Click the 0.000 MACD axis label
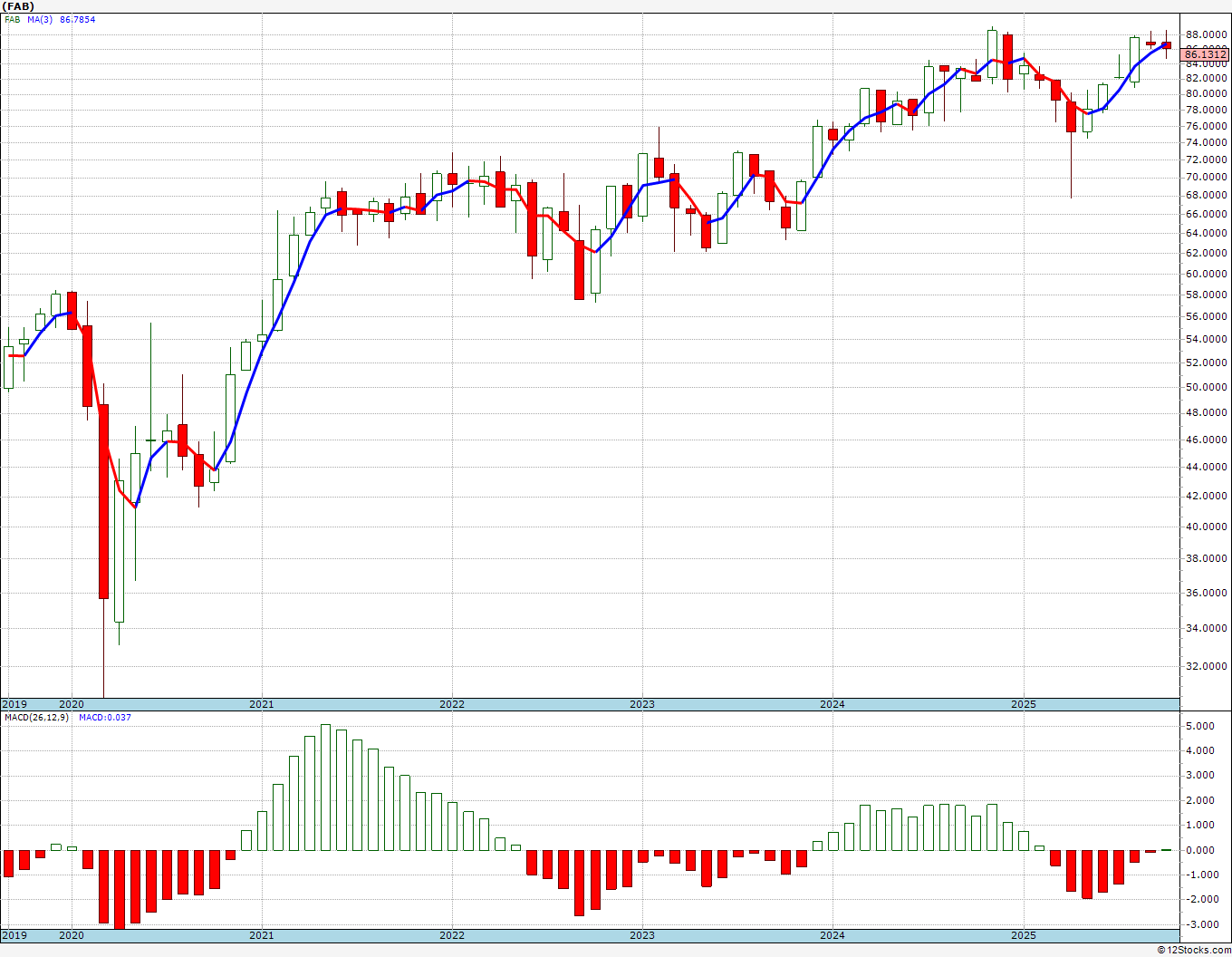This screenshot has width=1232, height=957. pyautogui.click(x=1199, y=850)
